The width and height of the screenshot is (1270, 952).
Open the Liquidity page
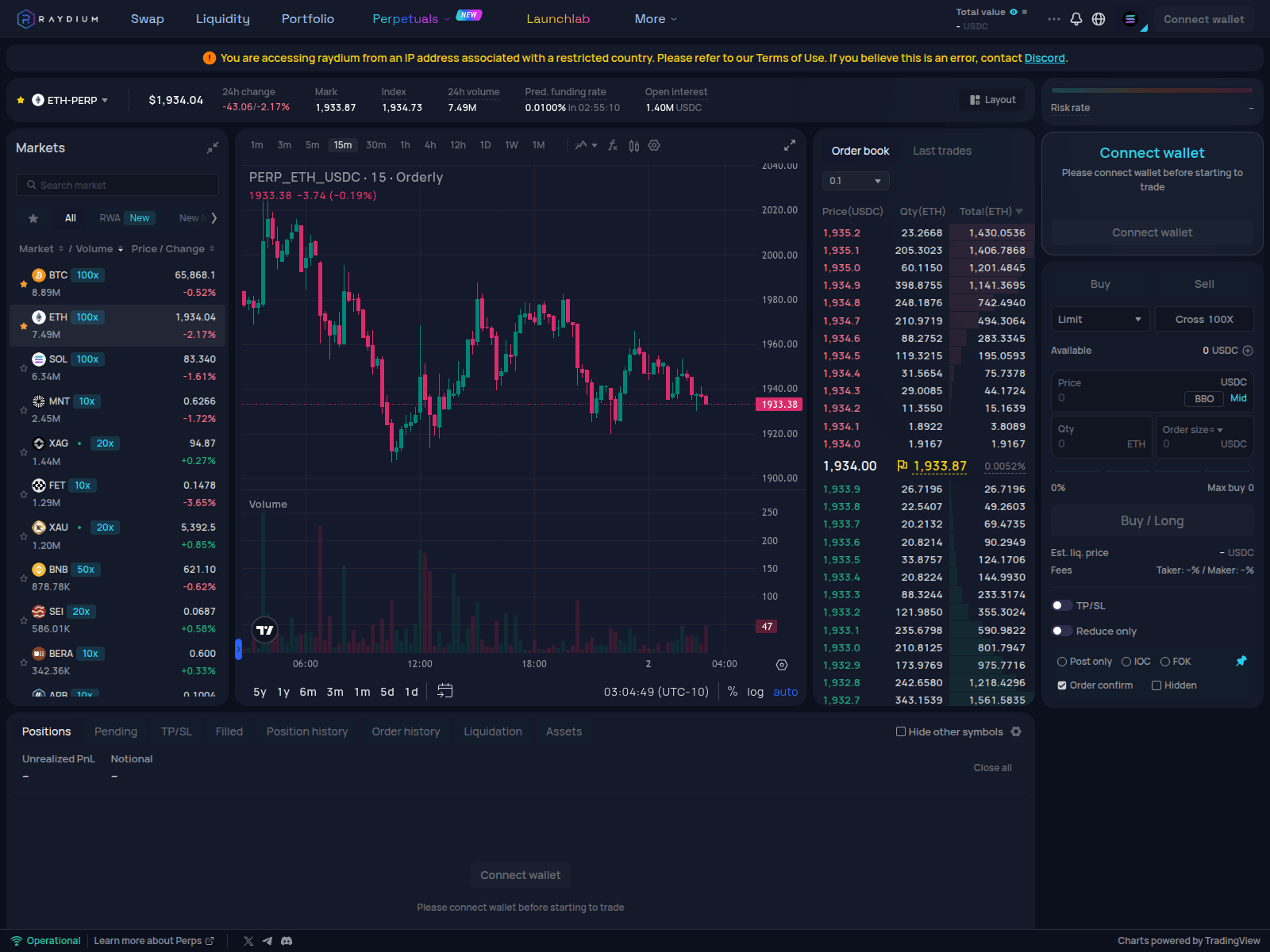pyautogui.click(x=223, y=19)
